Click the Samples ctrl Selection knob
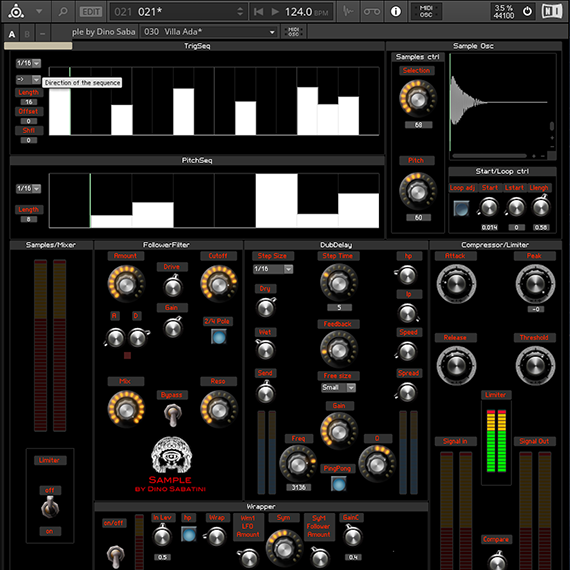The image size is (570, 570). click(x=418, y=99)
